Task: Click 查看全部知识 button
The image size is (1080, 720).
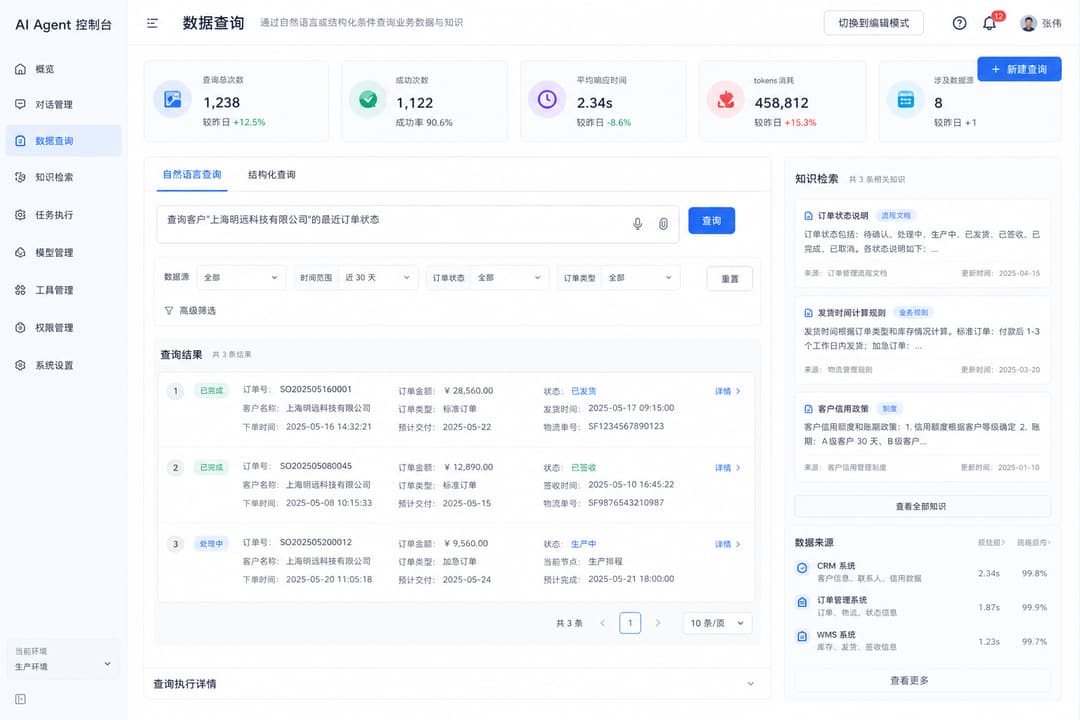Action: [922, 506]
